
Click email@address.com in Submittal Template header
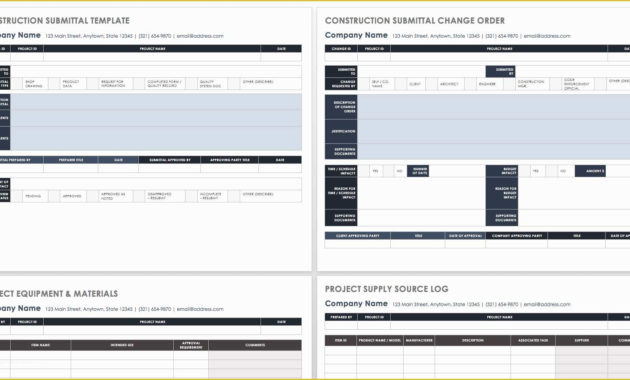[200, 36]
